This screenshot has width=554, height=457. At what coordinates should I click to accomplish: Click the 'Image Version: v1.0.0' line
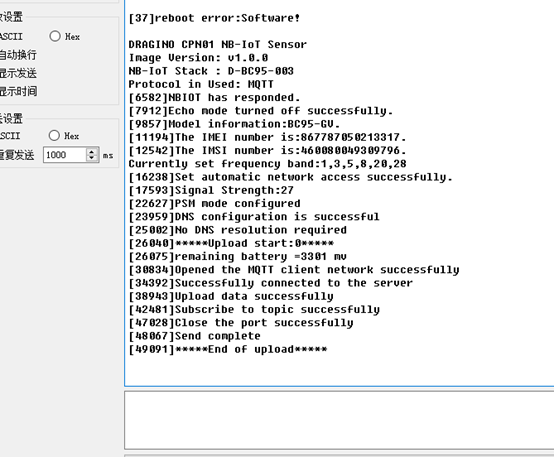click(x=198, y=58)
